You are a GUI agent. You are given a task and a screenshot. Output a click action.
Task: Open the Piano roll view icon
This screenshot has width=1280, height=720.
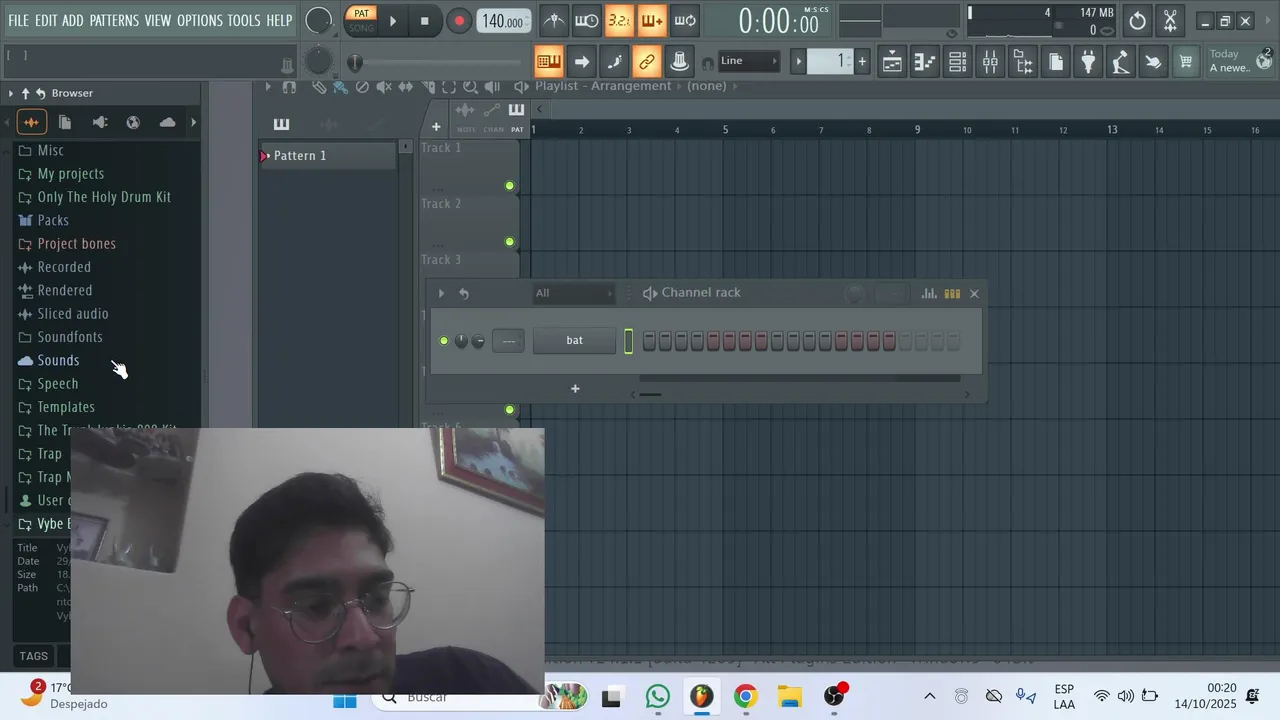coord(925,62)
